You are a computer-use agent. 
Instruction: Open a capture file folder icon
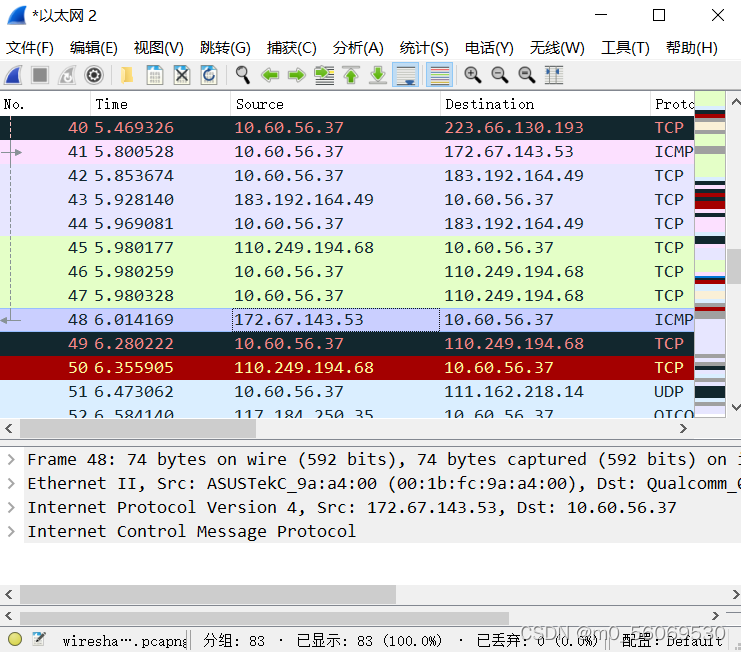coord(127,75)
